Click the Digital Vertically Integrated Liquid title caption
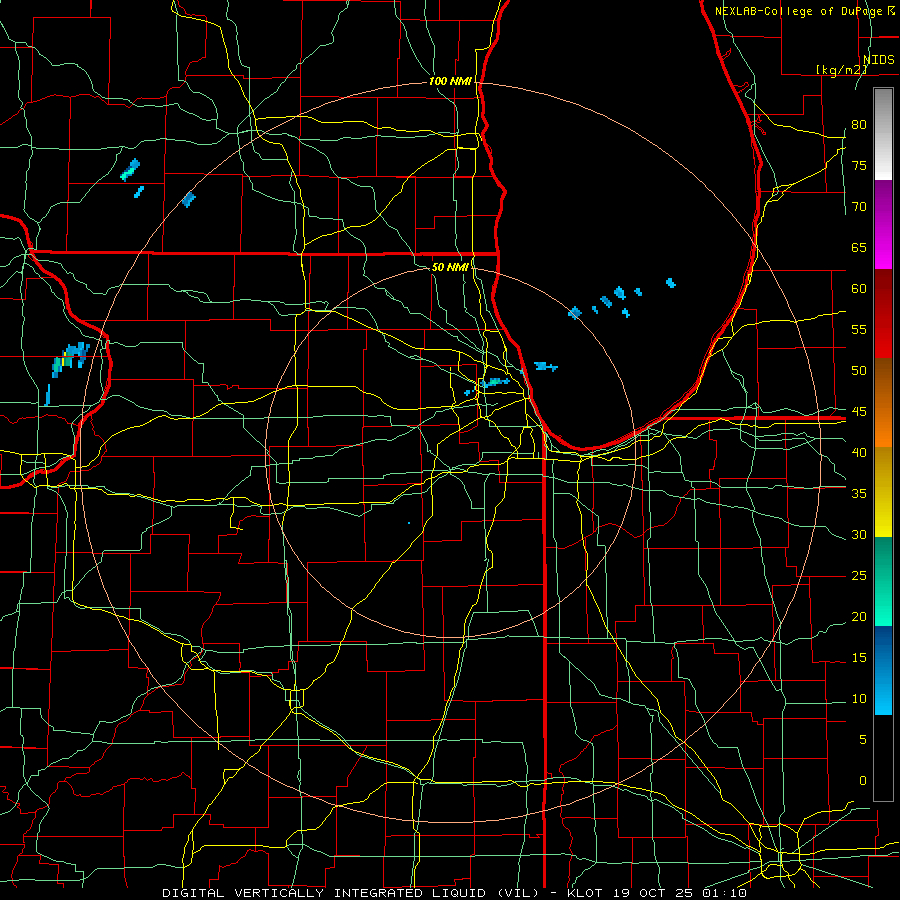Screen dimensions: 900x900 [350, 893]
